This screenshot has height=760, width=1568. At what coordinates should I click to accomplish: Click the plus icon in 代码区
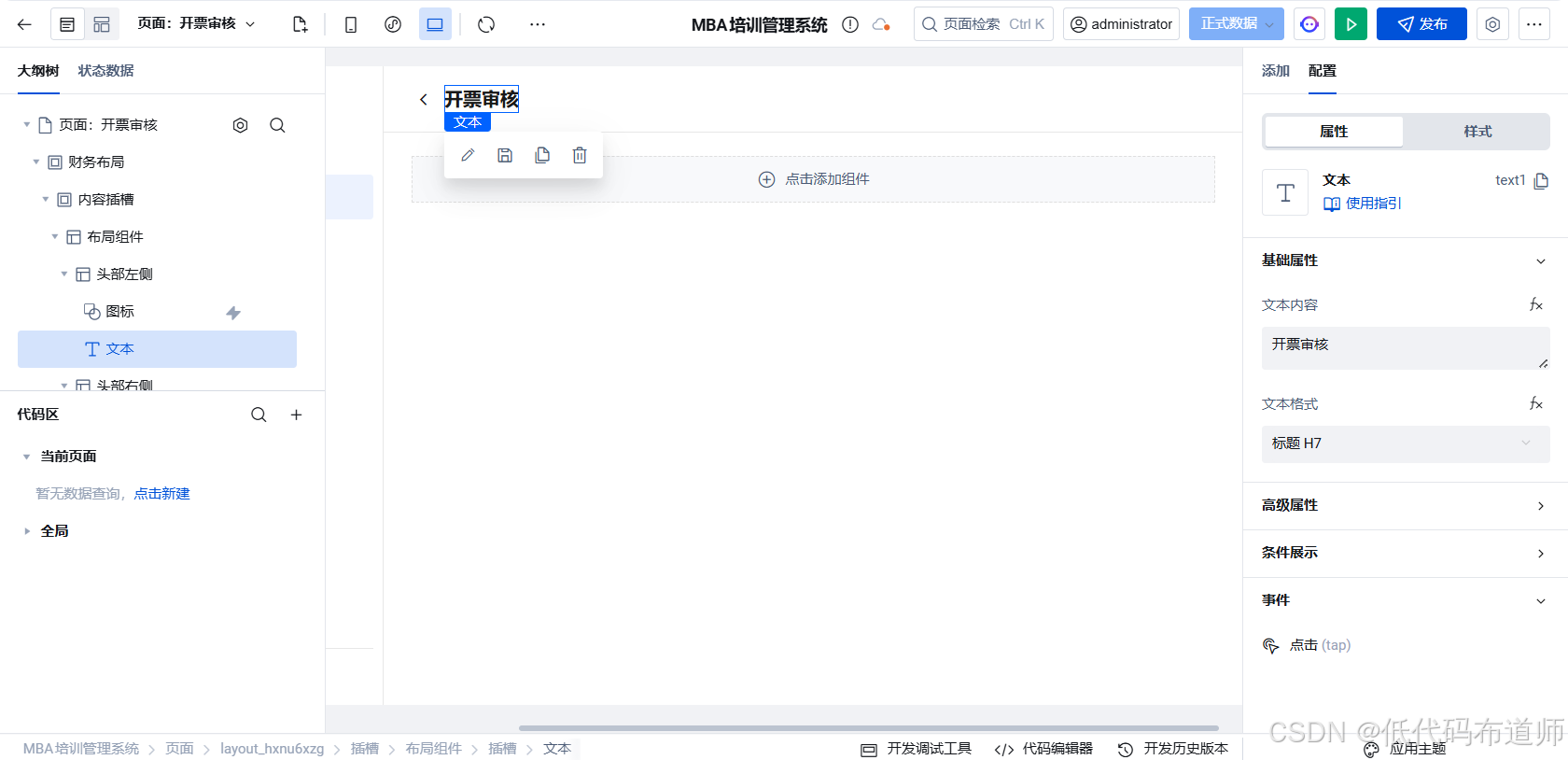[296, 415]
